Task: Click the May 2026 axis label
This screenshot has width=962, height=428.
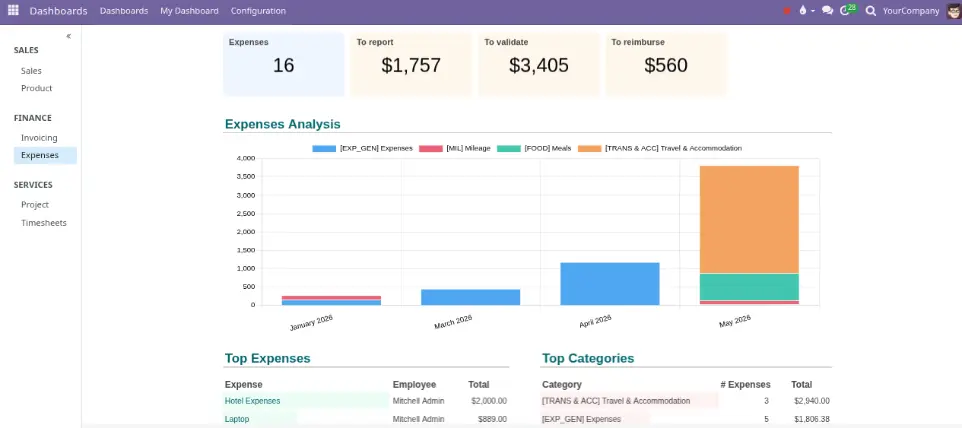Action: point(735,321)
